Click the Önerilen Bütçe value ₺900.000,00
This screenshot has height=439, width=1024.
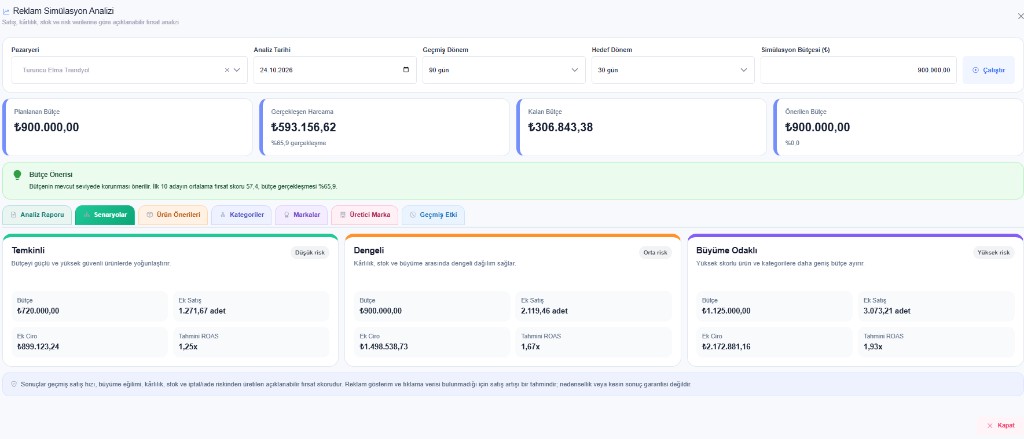point(818,127)
